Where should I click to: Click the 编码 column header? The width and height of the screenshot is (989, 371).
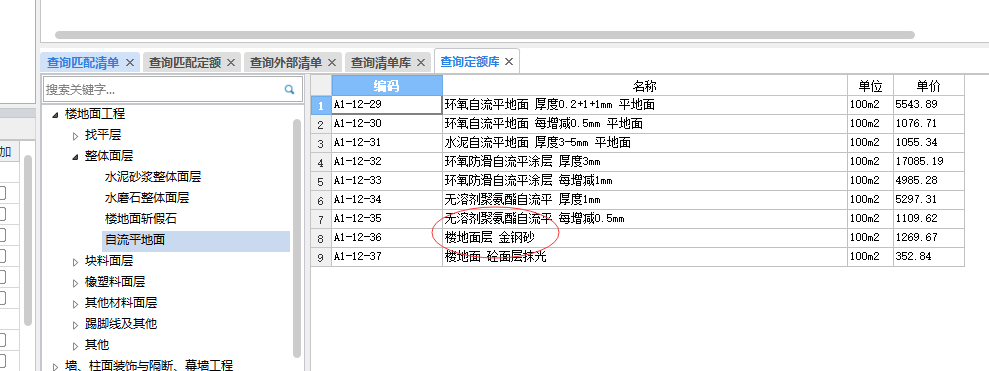click(x=387, y=86)
